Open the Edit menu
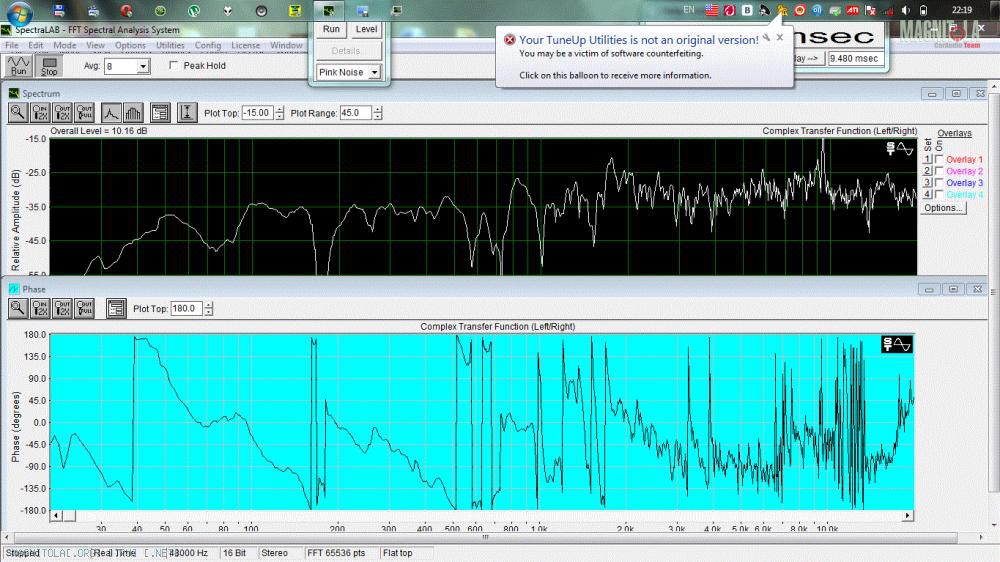The image size is (1000, 562). point(36,45)
